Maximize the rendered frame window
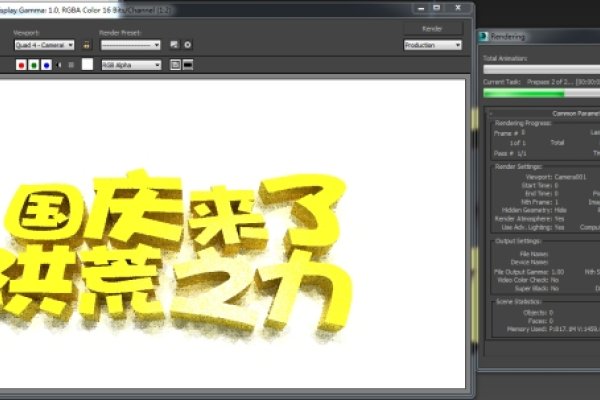This screenshot has width=600, height=400. (x=437, y=8)
